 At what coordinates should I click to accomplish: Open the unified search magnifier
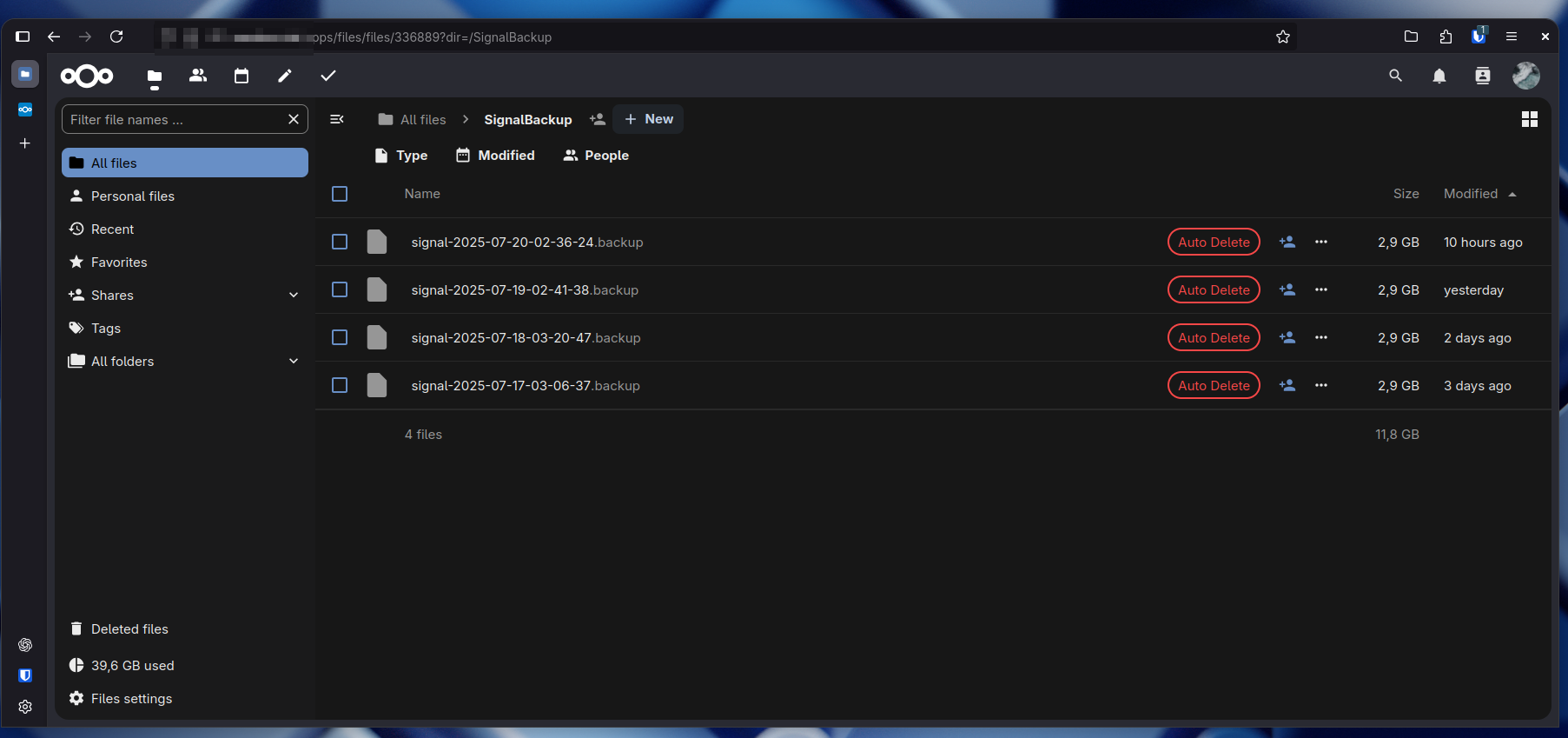[1395, 76]
